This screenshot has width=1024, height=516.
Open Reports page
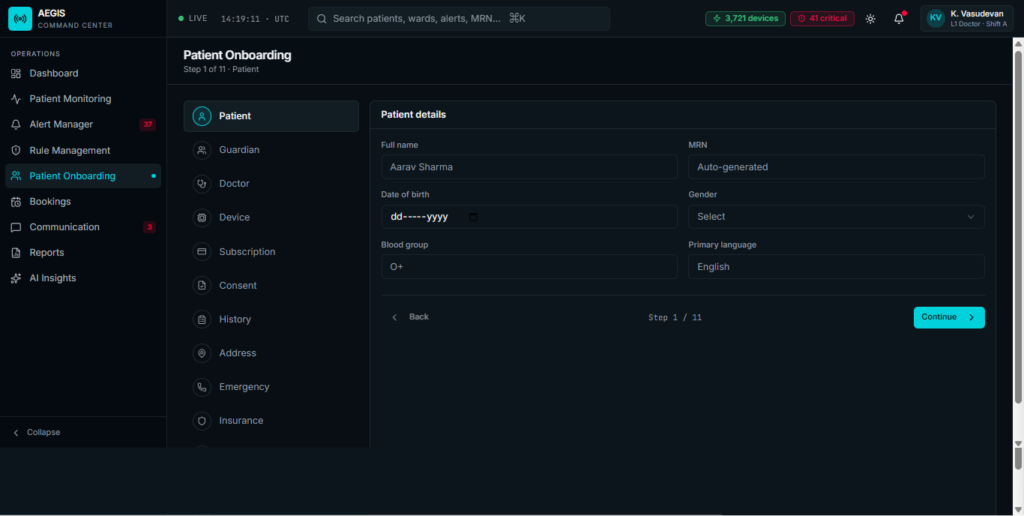click(x=83, y=252)
